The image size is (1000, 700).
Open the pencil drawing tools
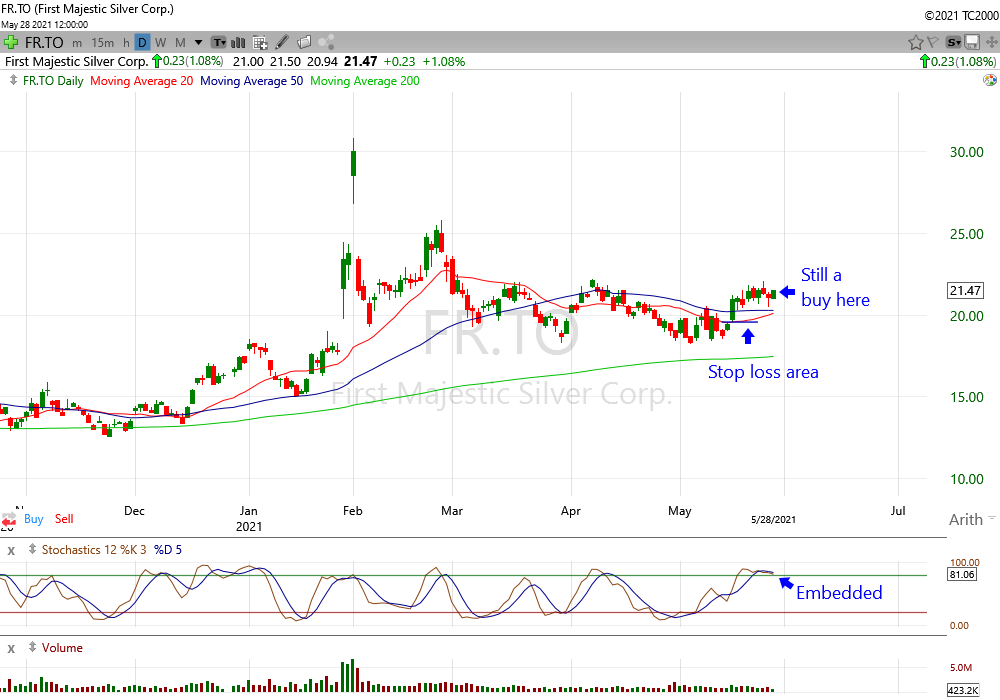tap(282, 43)
